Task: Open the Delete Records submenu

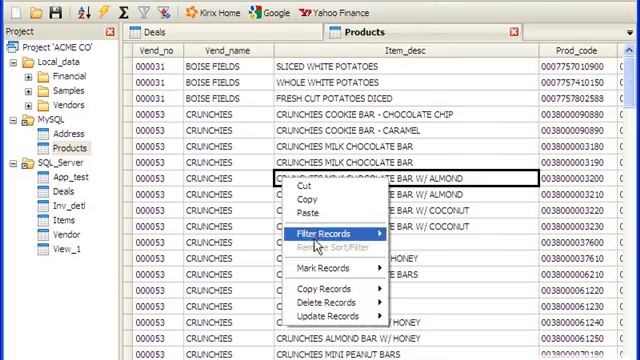Action: click(x=335, y=303)
